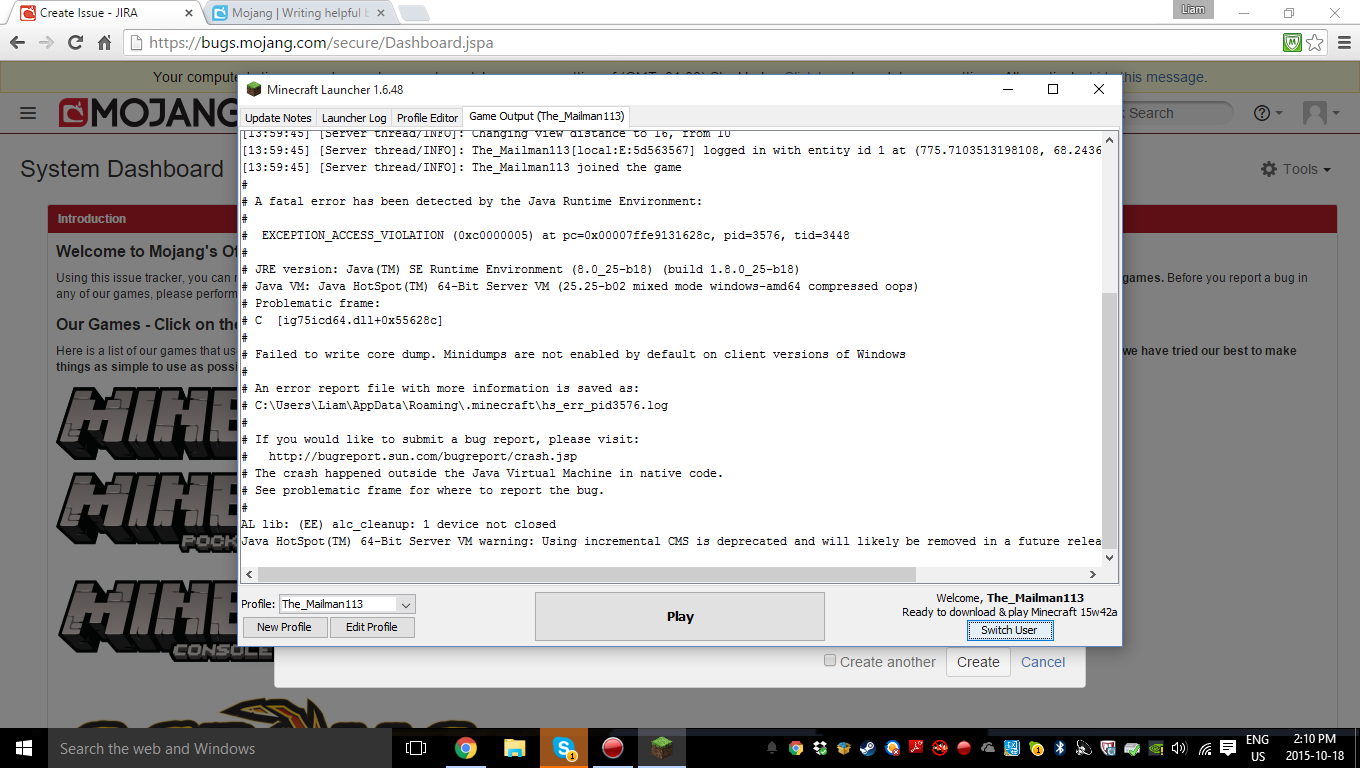Image resolution: width=1360 pixels, height=768 pixels.
Task: Open Wi-Fi network settings in the tray
Action: coord(1205,748)
